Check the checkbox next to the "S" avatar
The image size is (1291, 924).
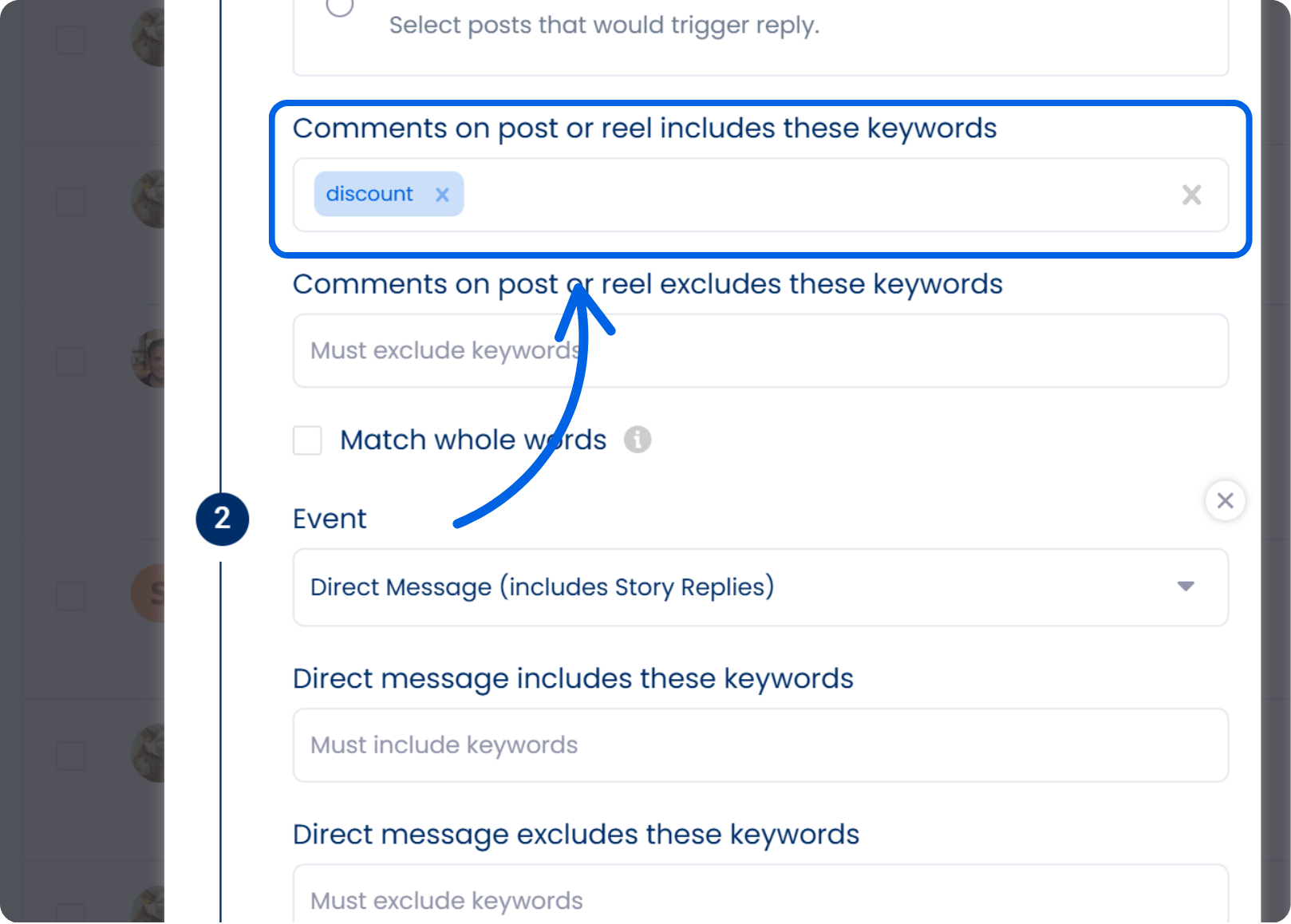click(x=70, y=594)
